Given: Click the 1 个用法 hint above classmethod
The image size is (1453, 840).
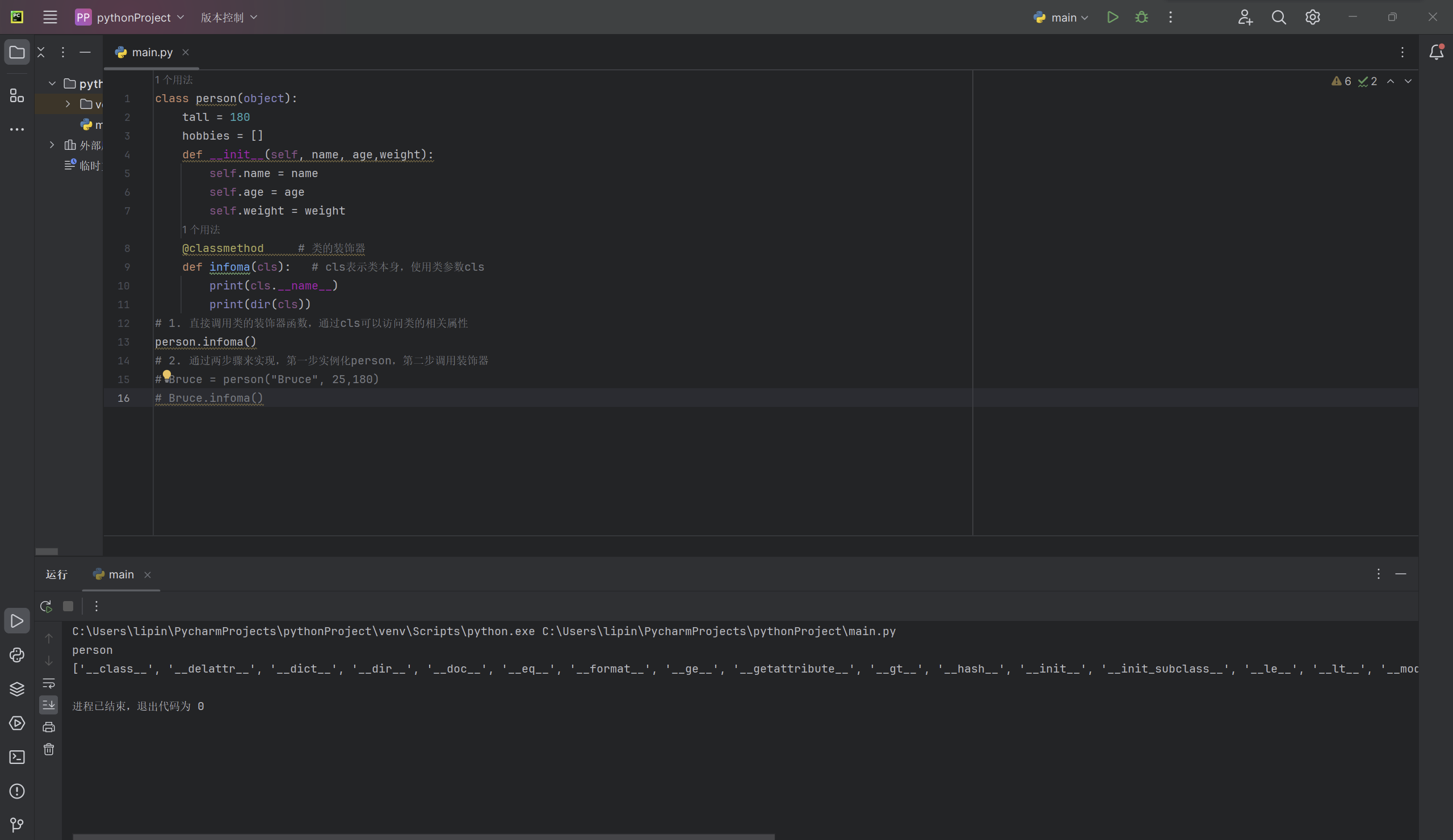Looking at the screenshot, I should pos(201,229).
